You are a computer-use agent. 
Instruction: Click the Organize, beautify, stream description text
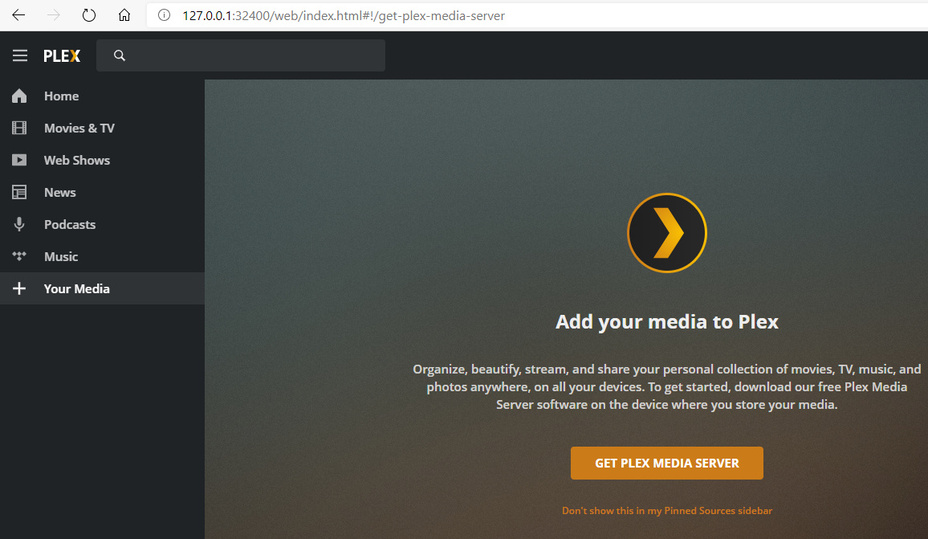pos(667,387)
